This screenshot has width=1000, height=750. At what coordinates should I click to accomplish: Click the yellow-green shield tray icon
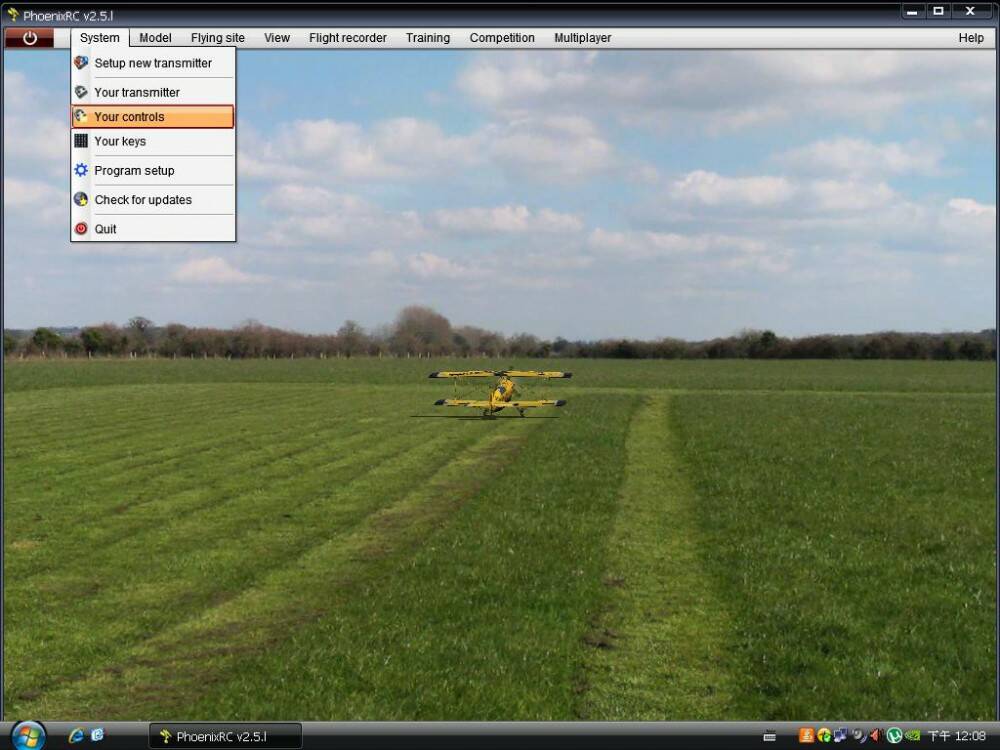(x=824, y=735)
